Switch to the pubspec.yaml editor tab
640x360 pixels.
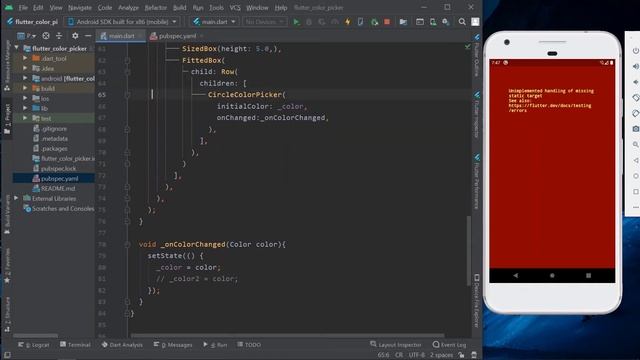pos(177,36)
